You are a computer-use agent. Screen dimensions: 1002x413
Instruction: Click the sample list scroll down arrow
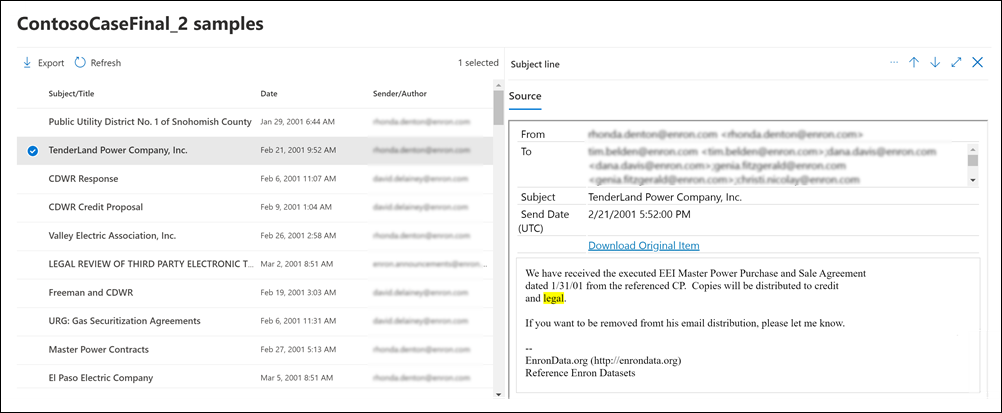(x=498, y=394)
